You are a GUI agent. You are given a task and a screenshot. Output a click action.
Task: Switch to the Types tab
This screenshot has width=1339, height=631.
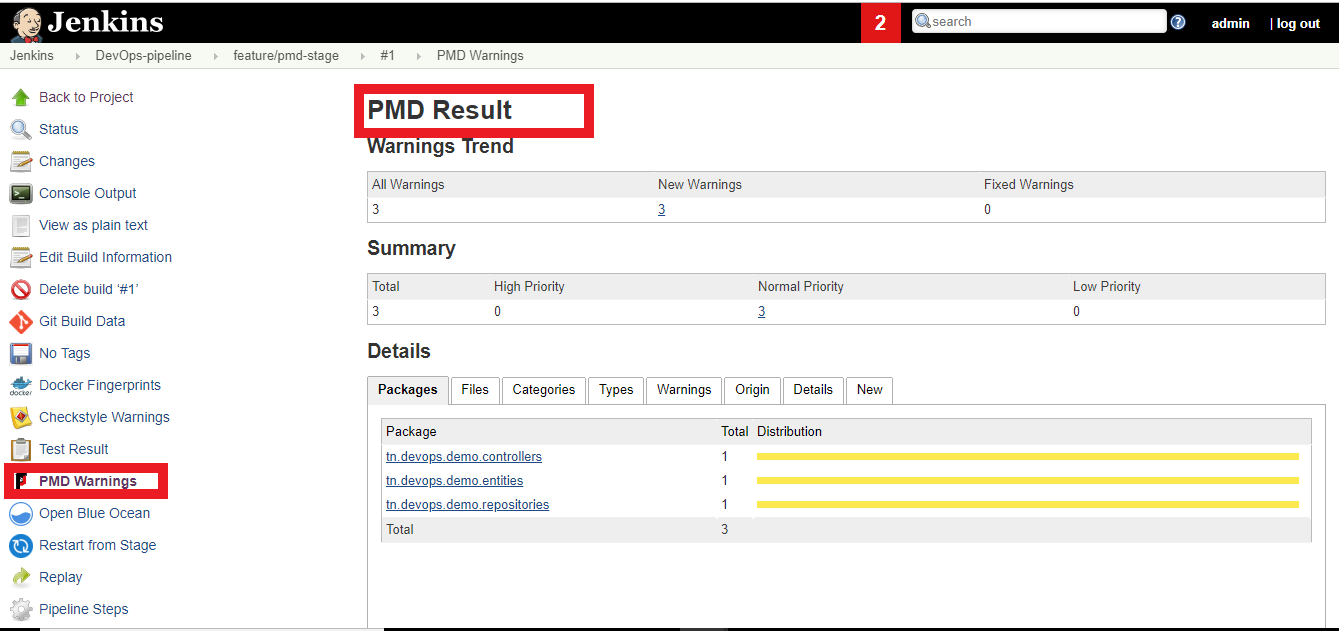click(616, 390)
